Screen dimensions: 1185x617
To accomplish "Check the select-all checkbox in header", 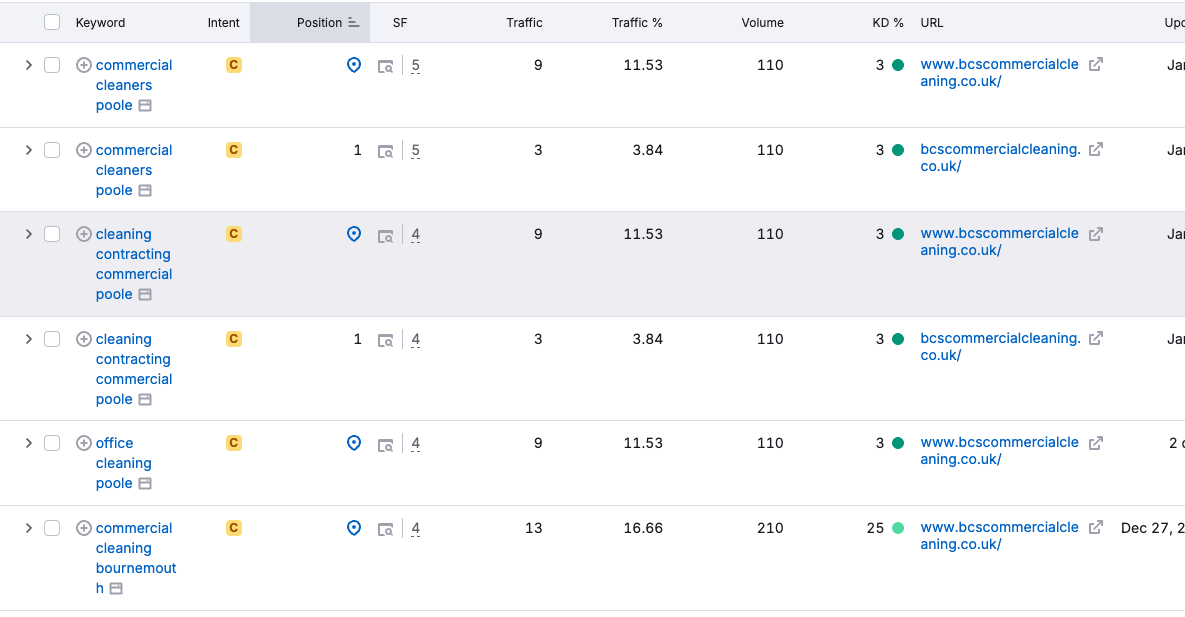I will click(x=51, y=21).
